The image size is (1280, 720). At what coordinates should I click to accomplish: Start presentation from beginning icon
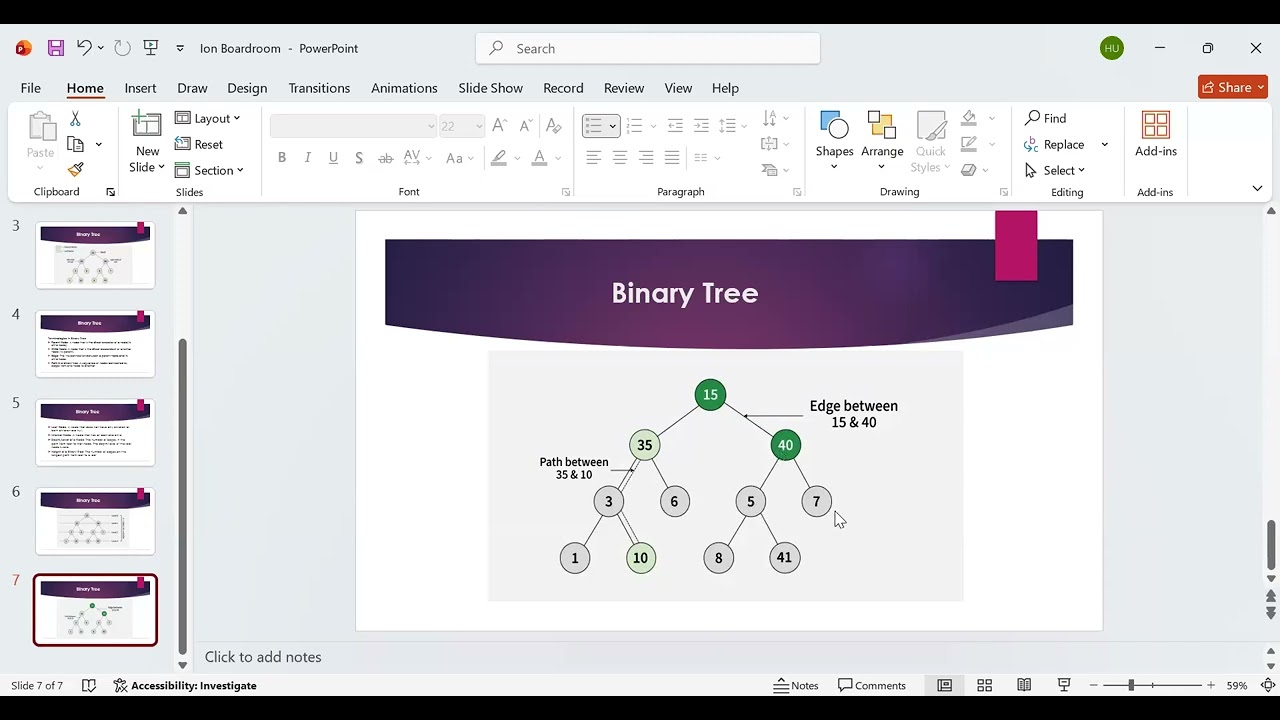[151, 48]
